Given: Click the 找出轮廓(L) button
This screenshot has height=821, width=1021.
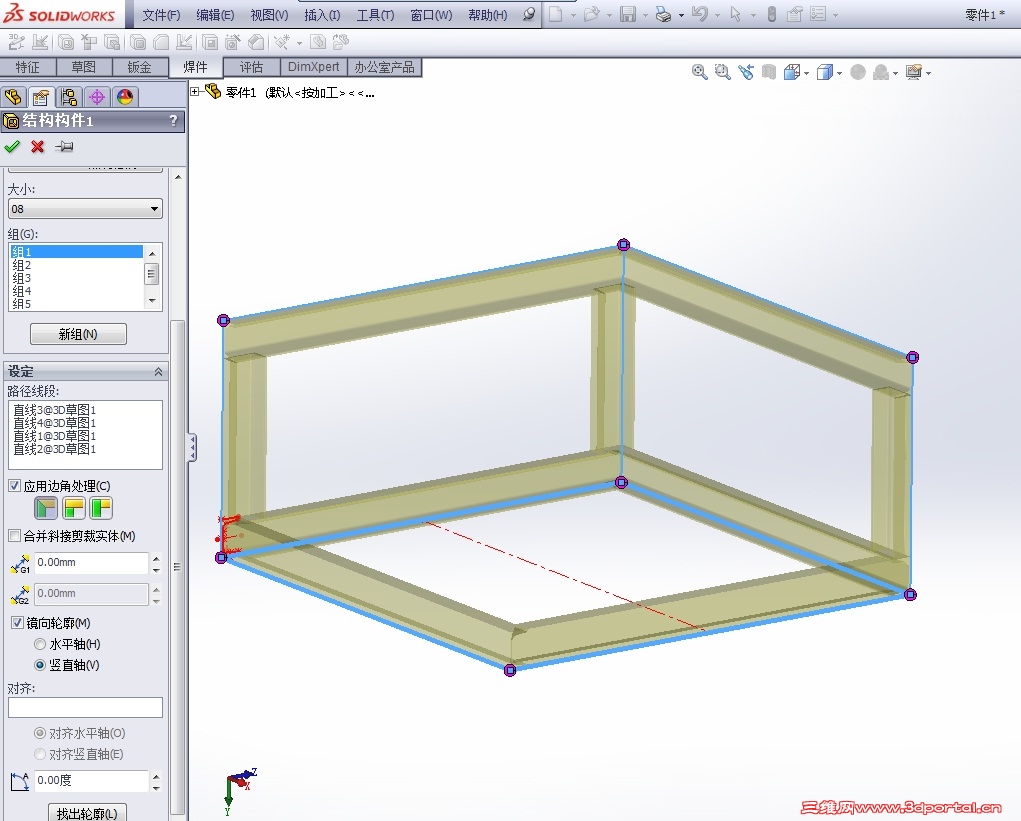Looking at the screenshot, I should [x=87, y=813].
